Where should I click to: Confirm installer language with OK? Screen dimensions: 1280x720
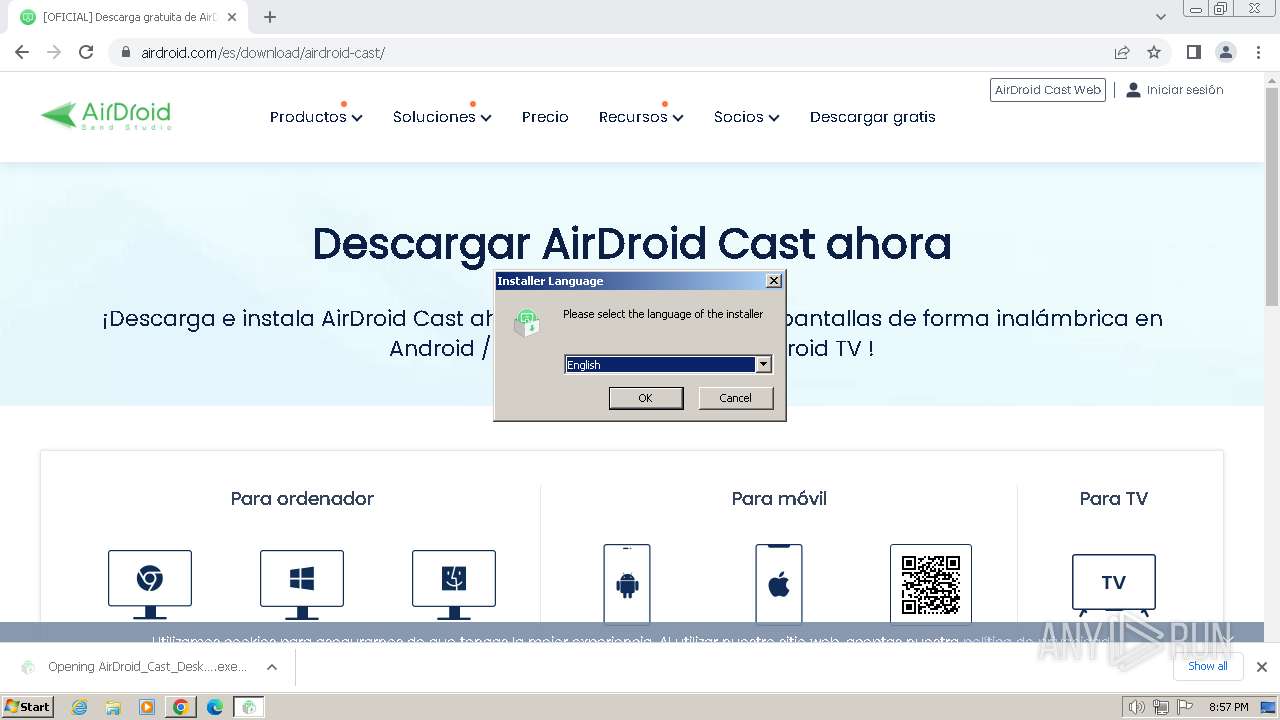click(x=646, y=398)
